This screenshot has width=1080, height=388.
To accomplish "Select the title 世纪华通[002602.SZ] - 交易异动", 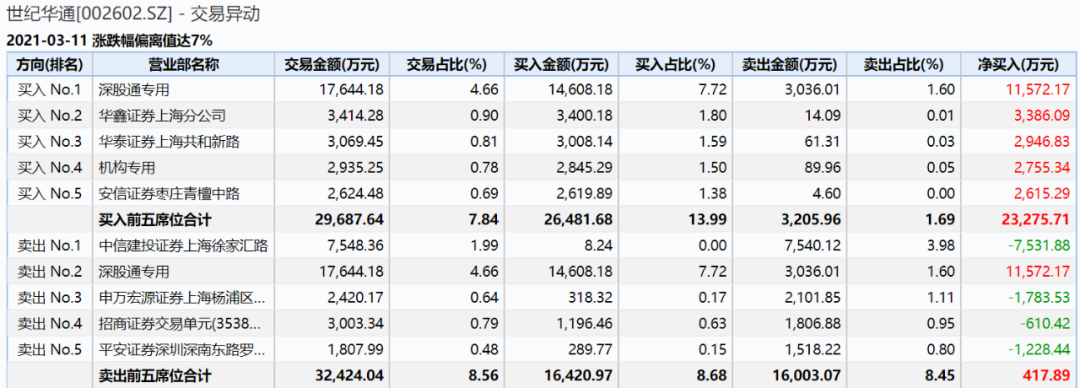I will (x=133, y=14).
